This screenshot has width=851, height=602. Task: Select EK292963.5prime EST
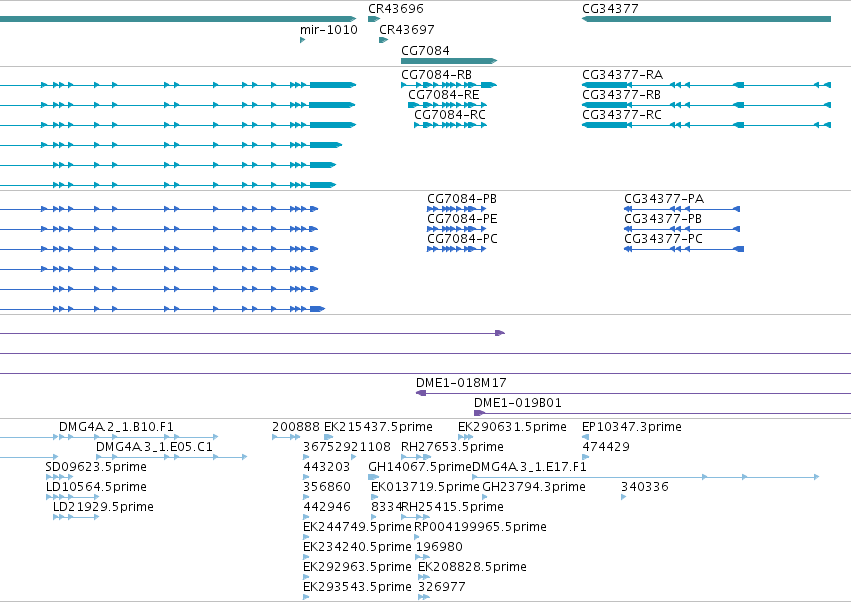point(357,568)
